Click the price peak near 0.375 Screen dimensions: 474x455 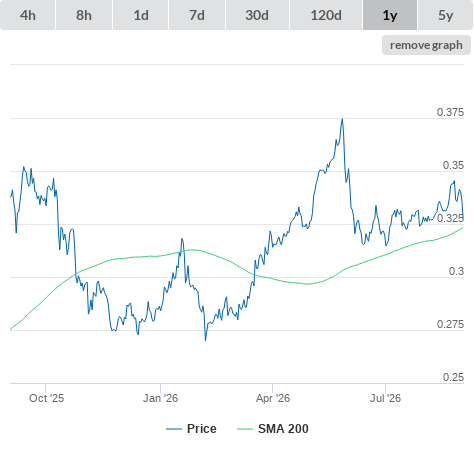342,119
